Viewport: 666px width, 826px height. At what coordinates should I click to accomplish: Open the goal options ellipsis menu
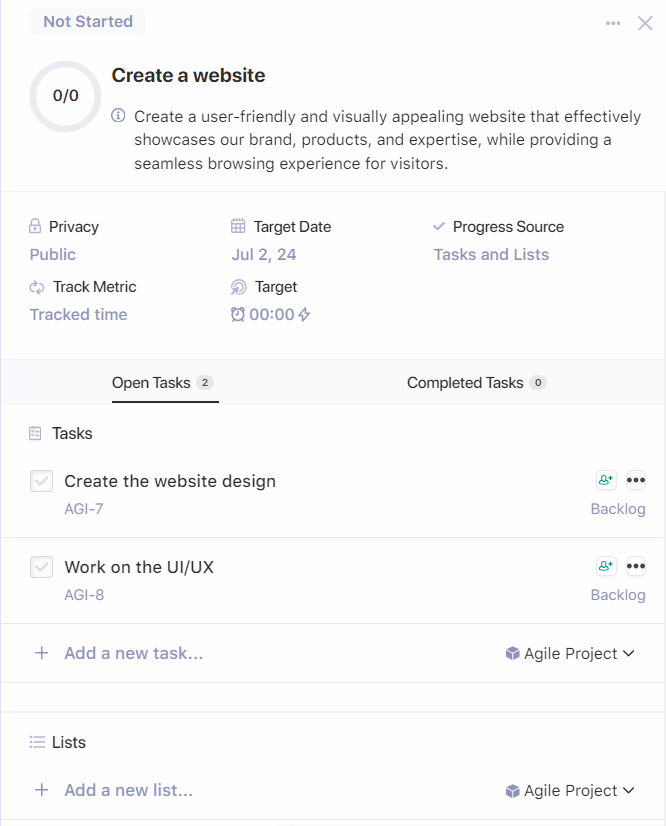point(613,23)
